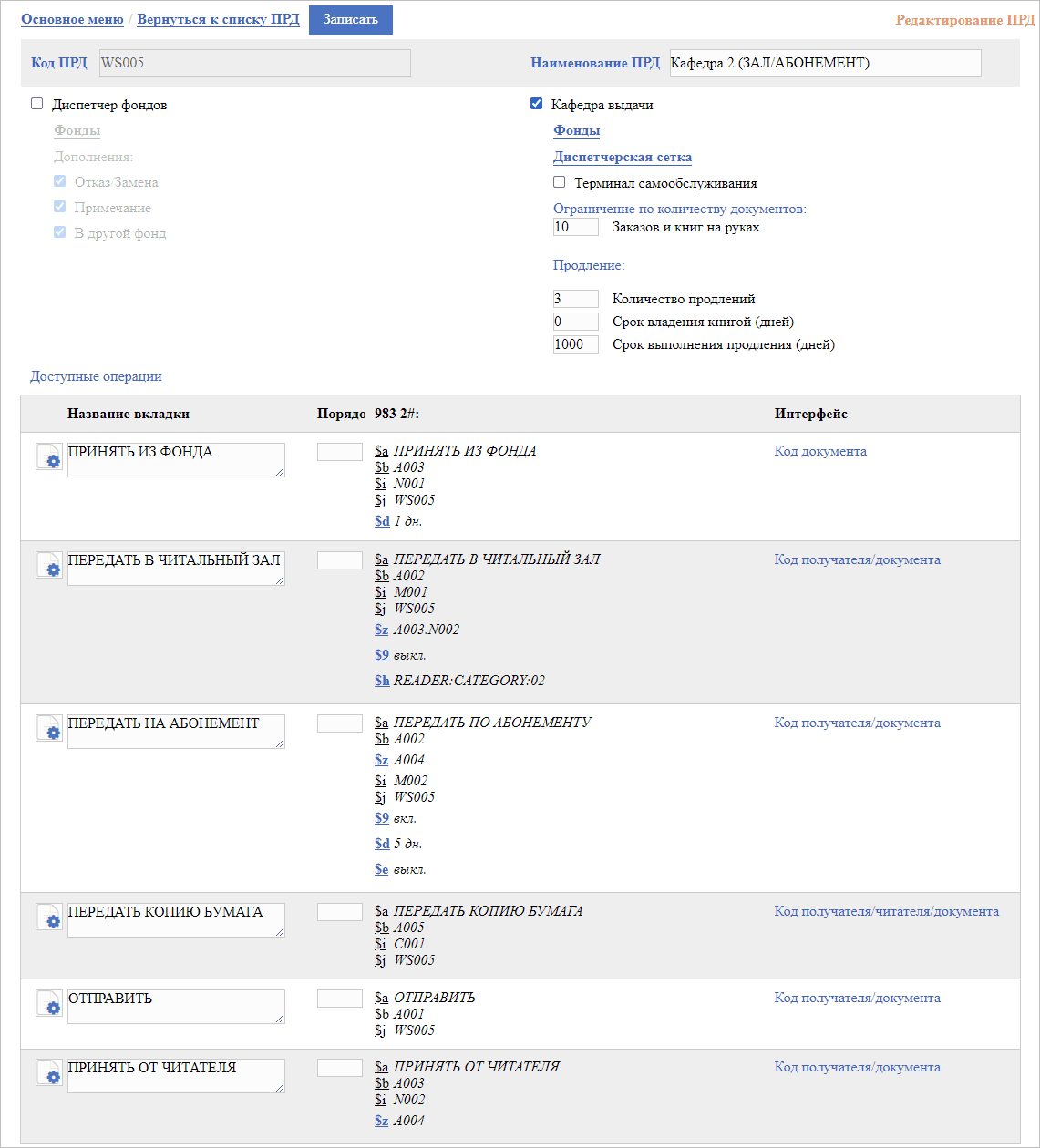The width and height of the screenshot is (1040, 1148).
Task: Click the Количество продлений field
Action: [x=576, y=299]
